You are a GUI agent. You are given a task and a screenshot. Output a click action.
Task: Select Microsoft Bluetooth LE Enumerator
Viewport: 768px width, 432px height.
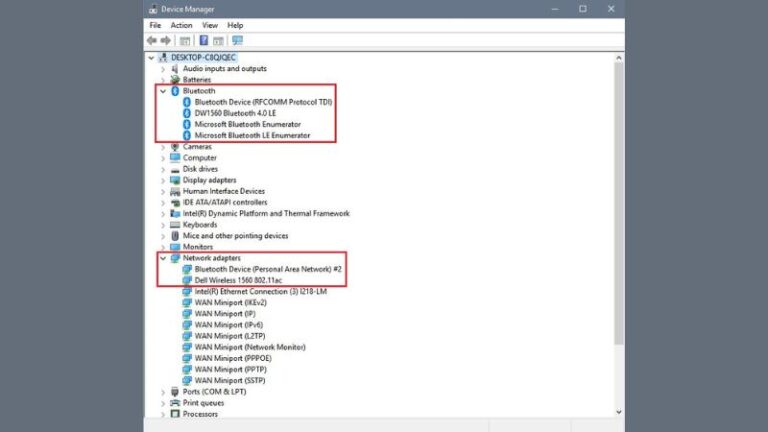click(252, 136)
